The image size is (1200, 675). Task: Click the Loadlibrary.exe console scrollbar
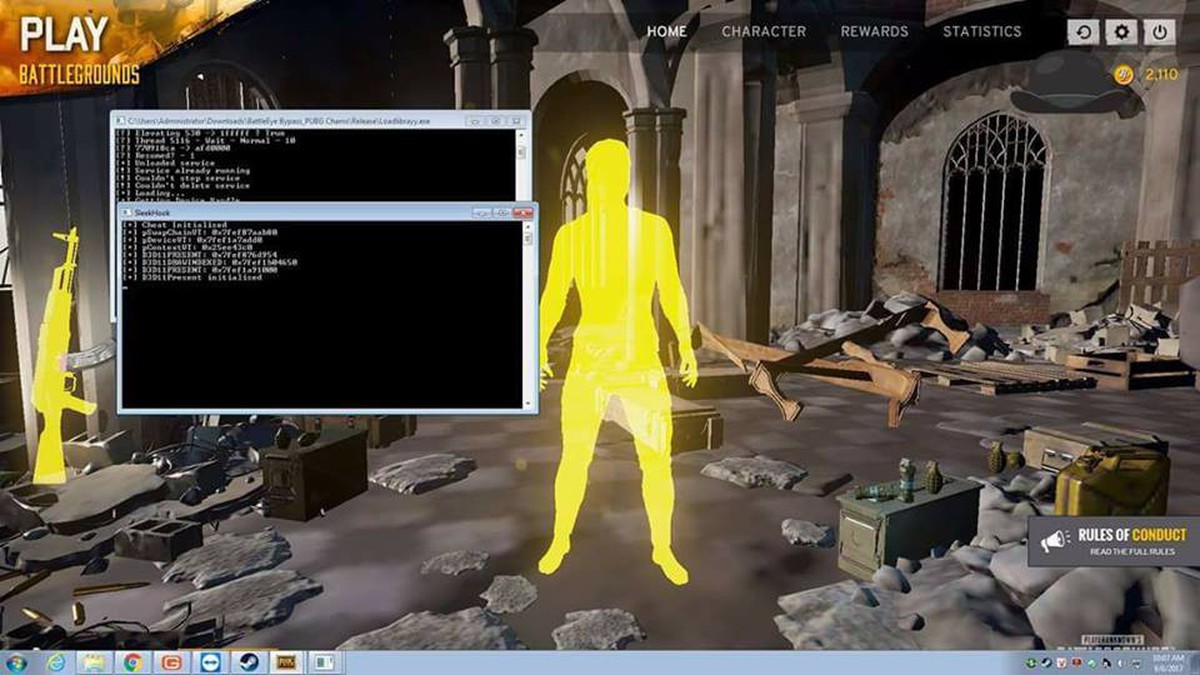(522, 165)
